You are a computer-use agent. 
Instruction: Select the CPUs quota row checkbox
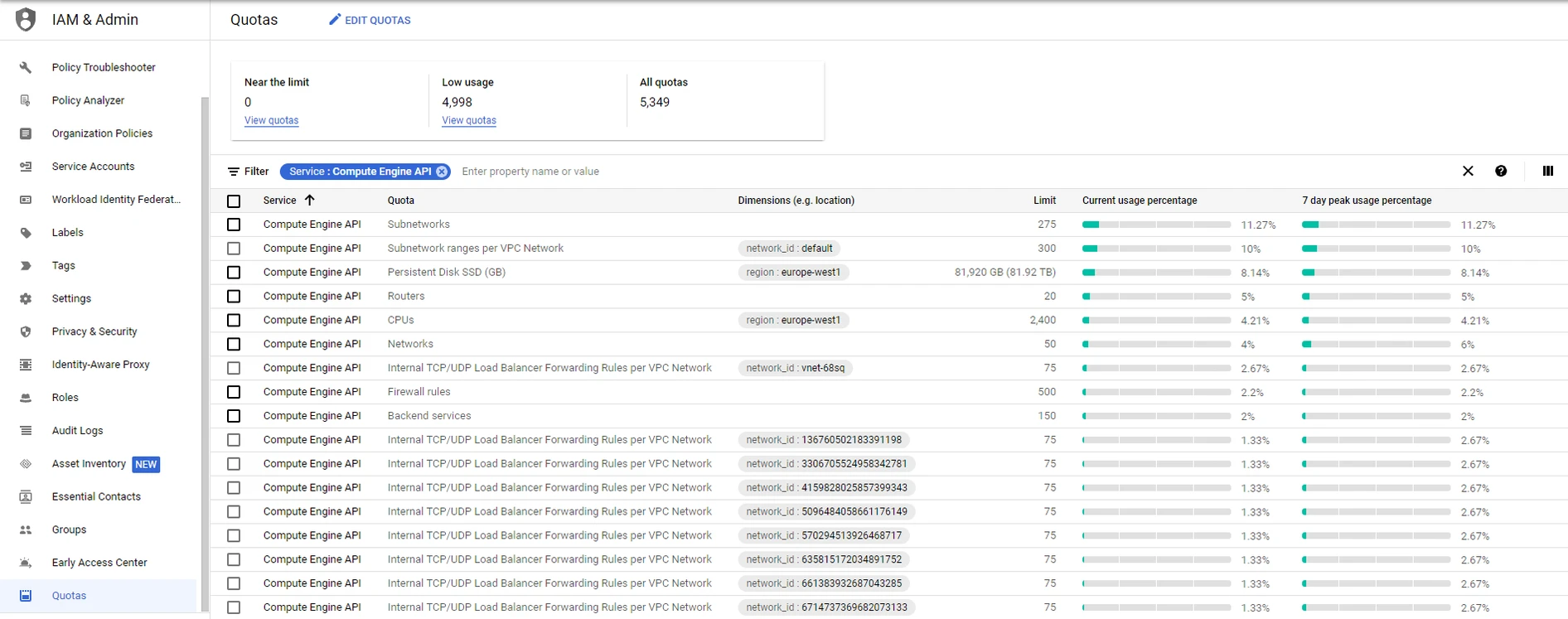(x=234, y=321)
